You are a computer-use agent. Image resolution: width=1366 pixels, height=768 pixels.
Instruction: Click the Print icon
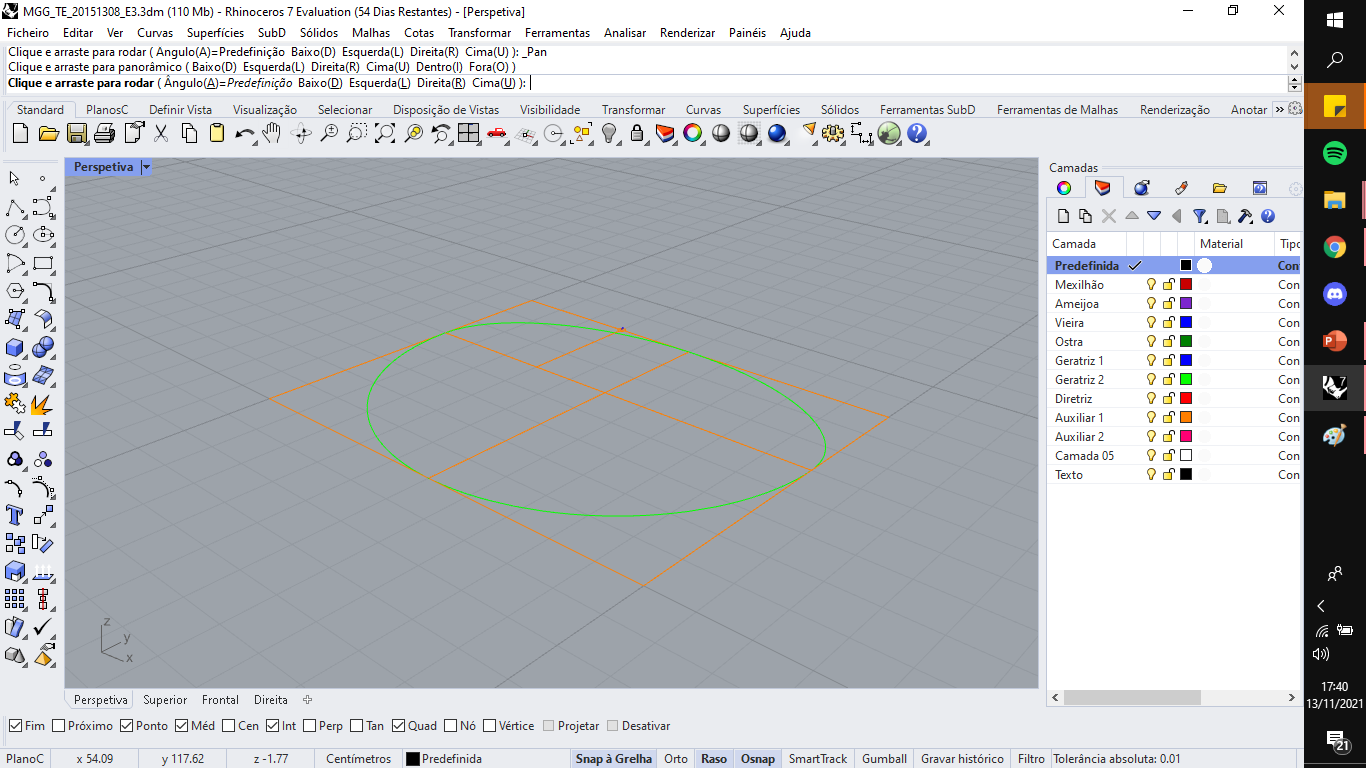point(104,133)
